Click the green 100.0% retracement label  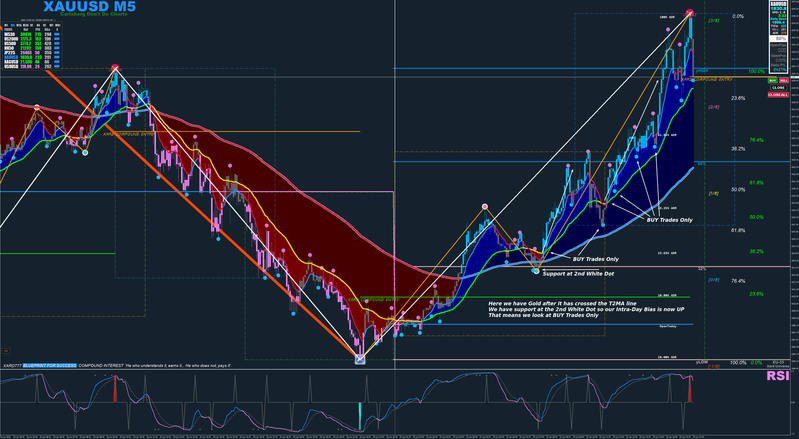(757, 71)
